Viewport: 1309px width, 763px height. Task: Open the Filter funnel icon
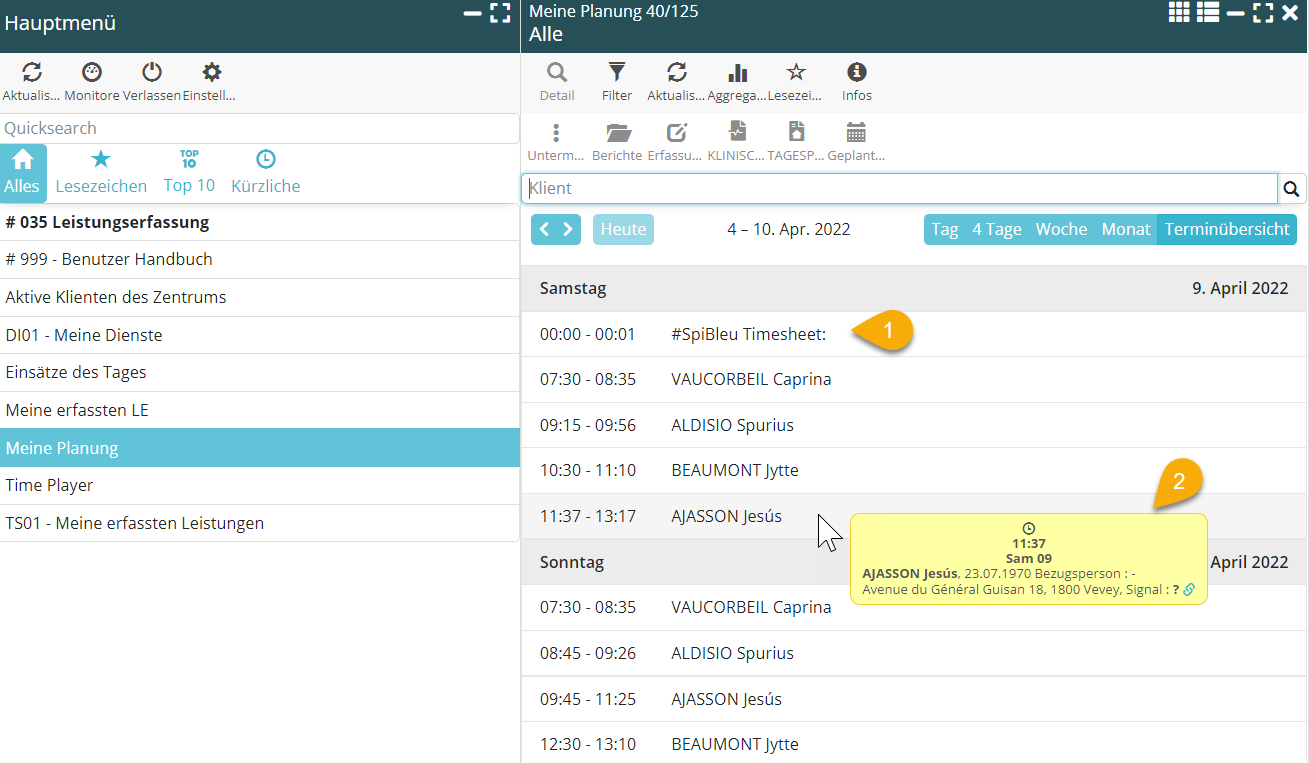coord(617,73)
